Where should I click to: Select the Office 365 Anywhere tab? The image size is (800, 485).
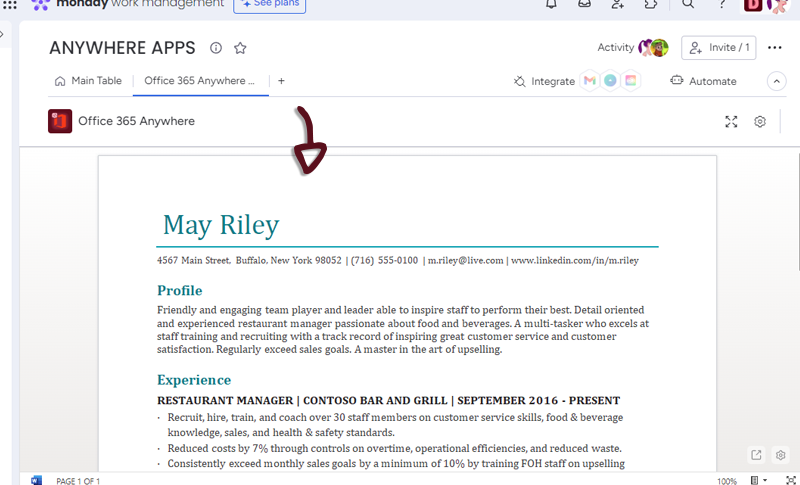(x=199, y=81)
